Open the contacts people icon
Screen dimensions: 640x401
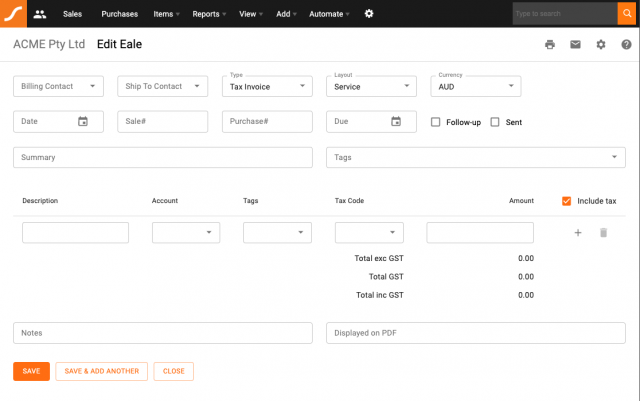pos(40,14)
